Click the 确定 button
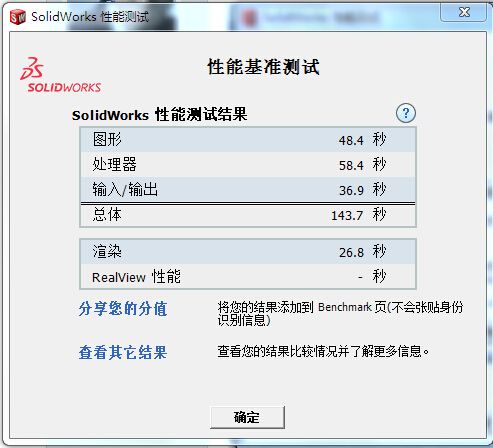 (247, 417)
